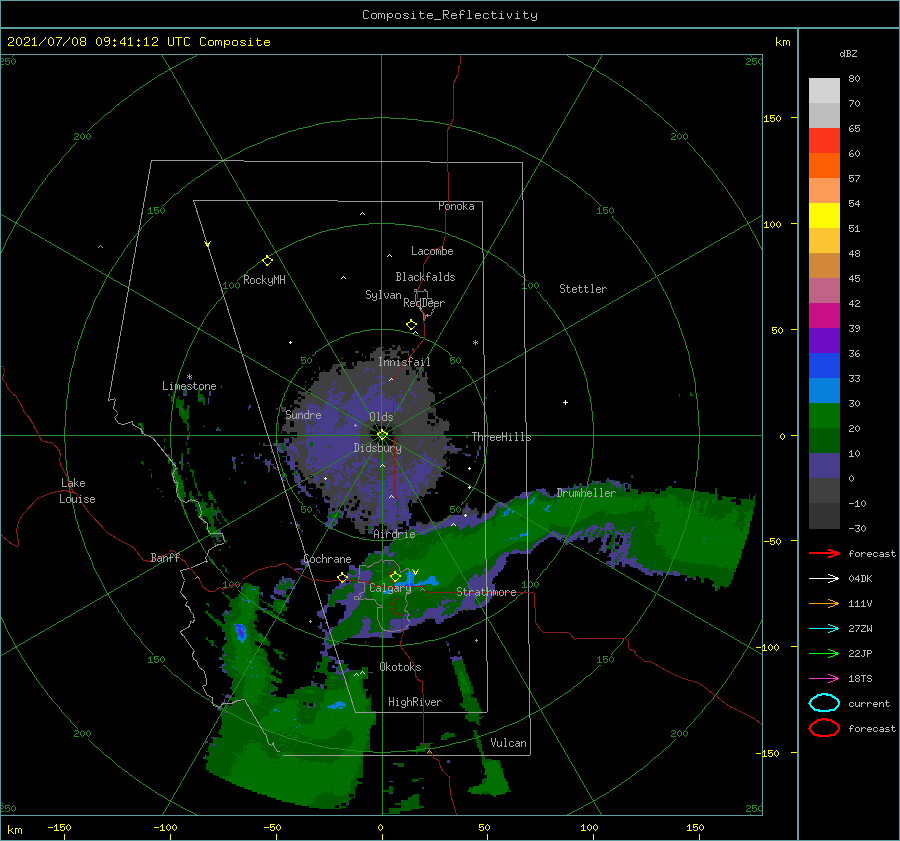This screenshot has width=900, height=841.
Task: Click the 18TS legend label
Action: pos(860,679)
